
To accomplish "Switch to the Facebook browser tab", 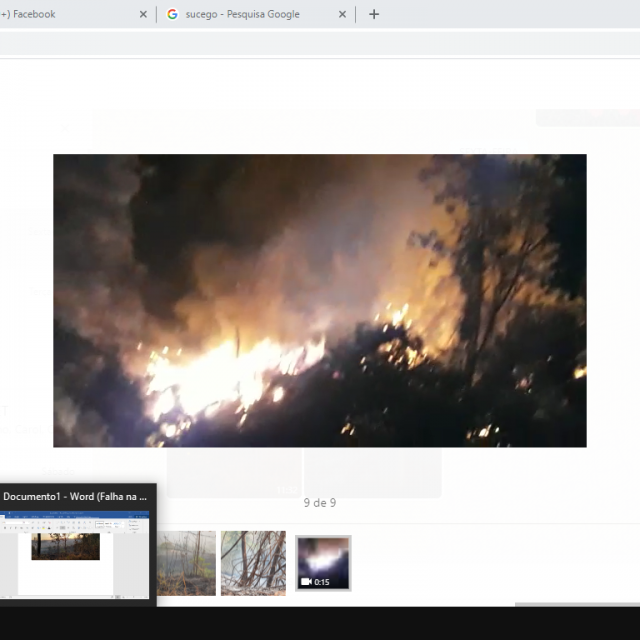I will (60, 14).
